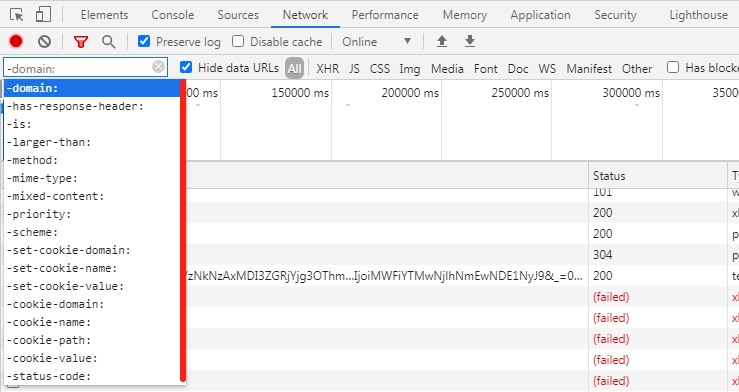
Task: Choose -set-cookie-value: suggestion
Action: tap(92, 286)
